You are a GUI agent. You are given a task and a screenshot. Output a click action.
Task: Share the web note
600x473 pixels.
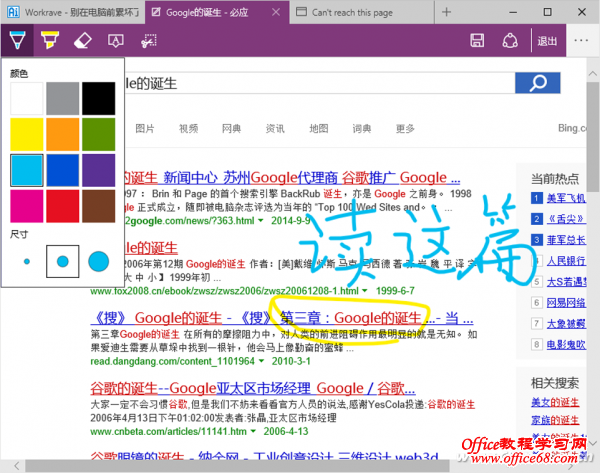coord(510,41)
